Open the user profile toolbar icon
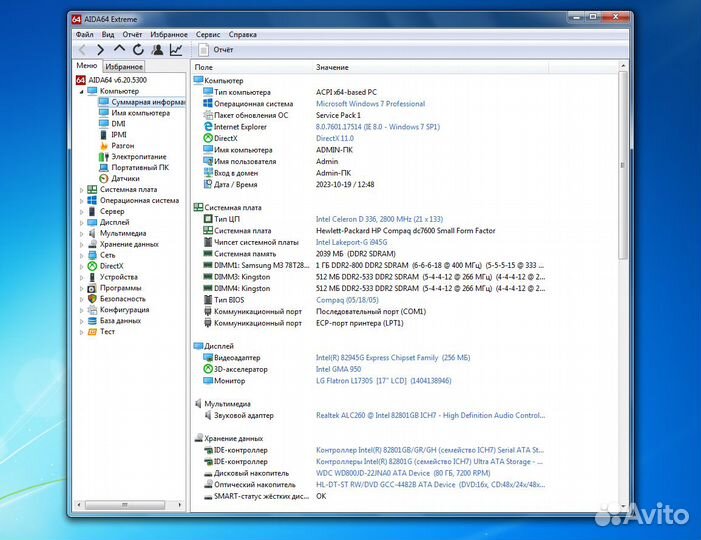Image resolution: width=701 pixels, height=540 pixels. 157,50
